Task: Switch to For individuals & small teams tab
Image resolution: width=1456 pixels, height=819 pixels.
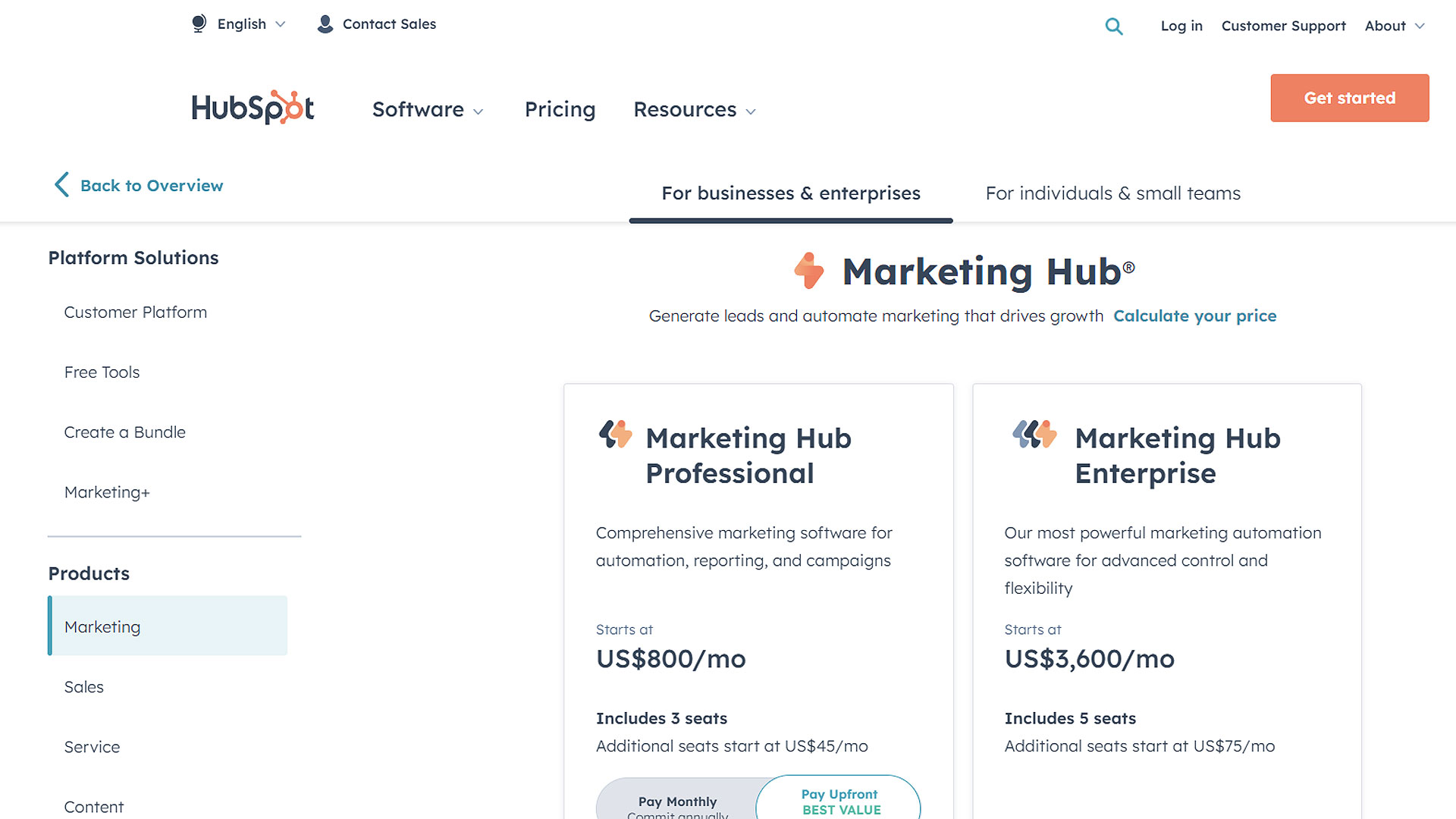Action: click(1112, 193)
